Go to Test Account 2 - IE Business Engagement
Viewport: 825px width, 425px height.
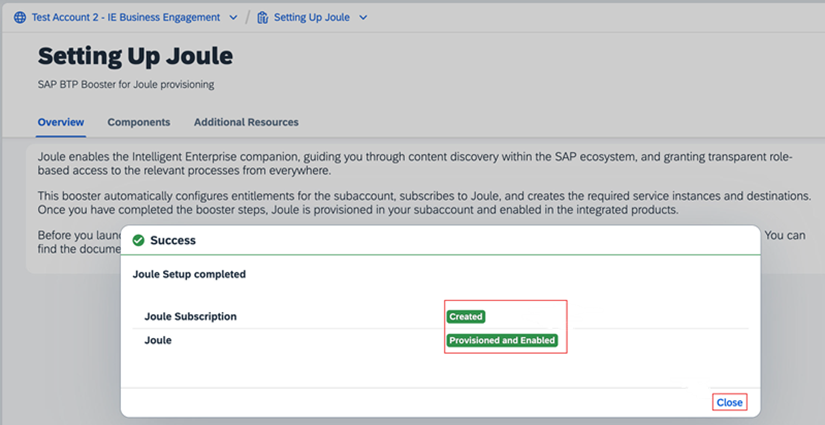pyautogui.click(x=125, y=18)
